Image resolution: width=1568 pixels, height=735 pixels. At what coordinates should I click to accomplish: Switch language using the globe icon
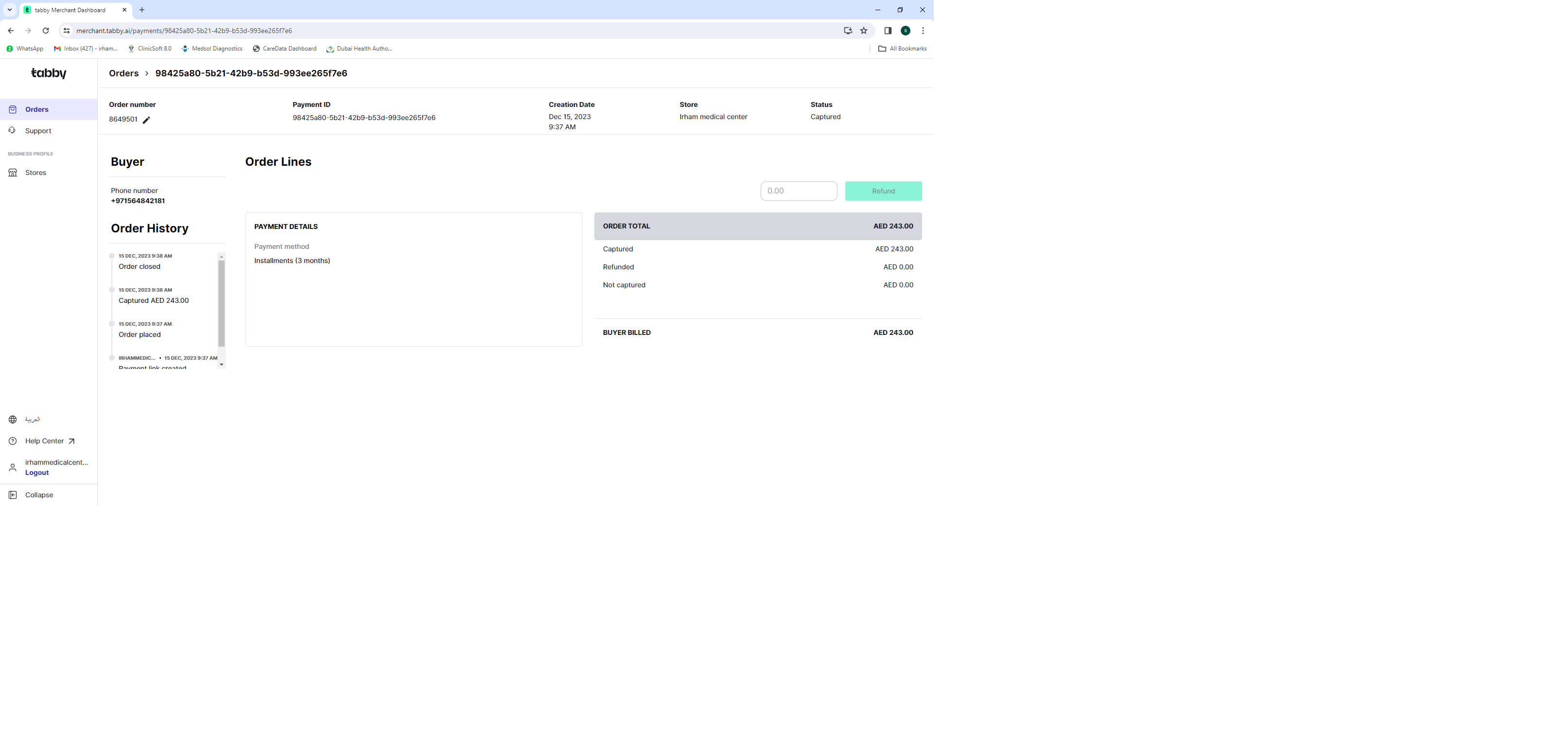(13, 419)
